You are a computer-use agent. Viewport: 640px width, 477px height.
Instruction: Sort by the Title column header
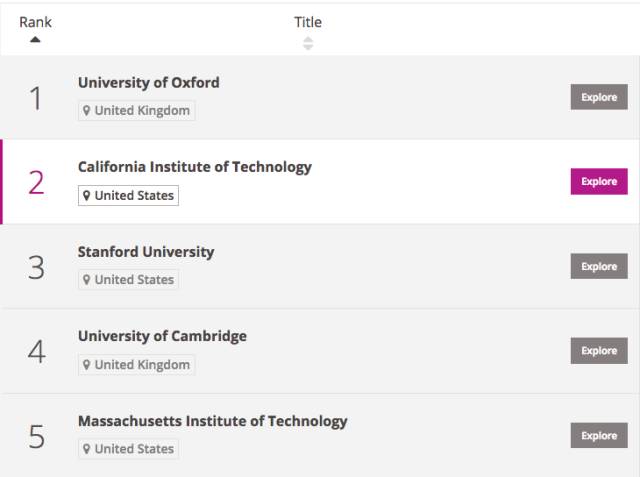308,22
